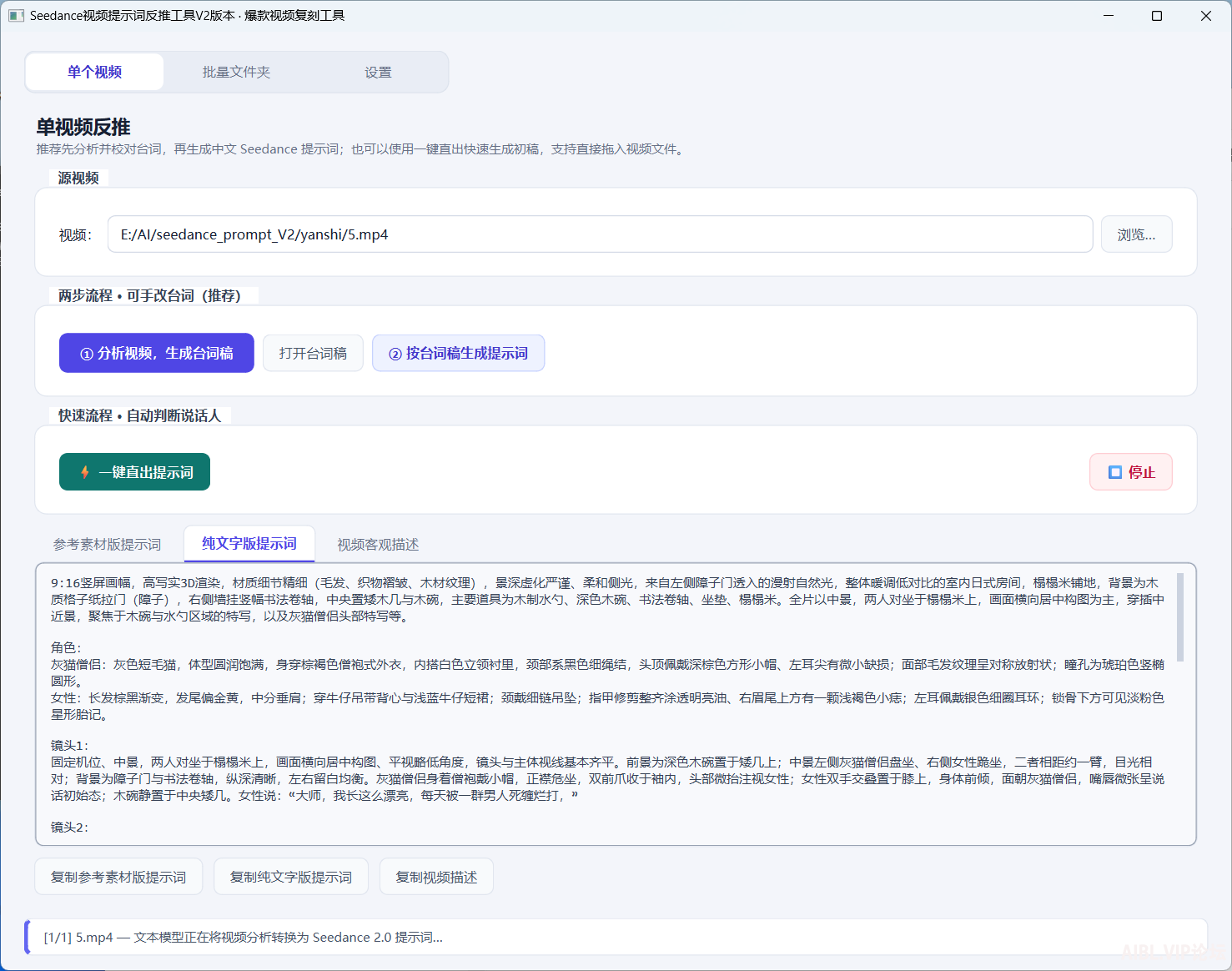This screenshot has width=1232, height=971.
Task: Minimize the Seedance tool window
Action: click(1109, 16)
